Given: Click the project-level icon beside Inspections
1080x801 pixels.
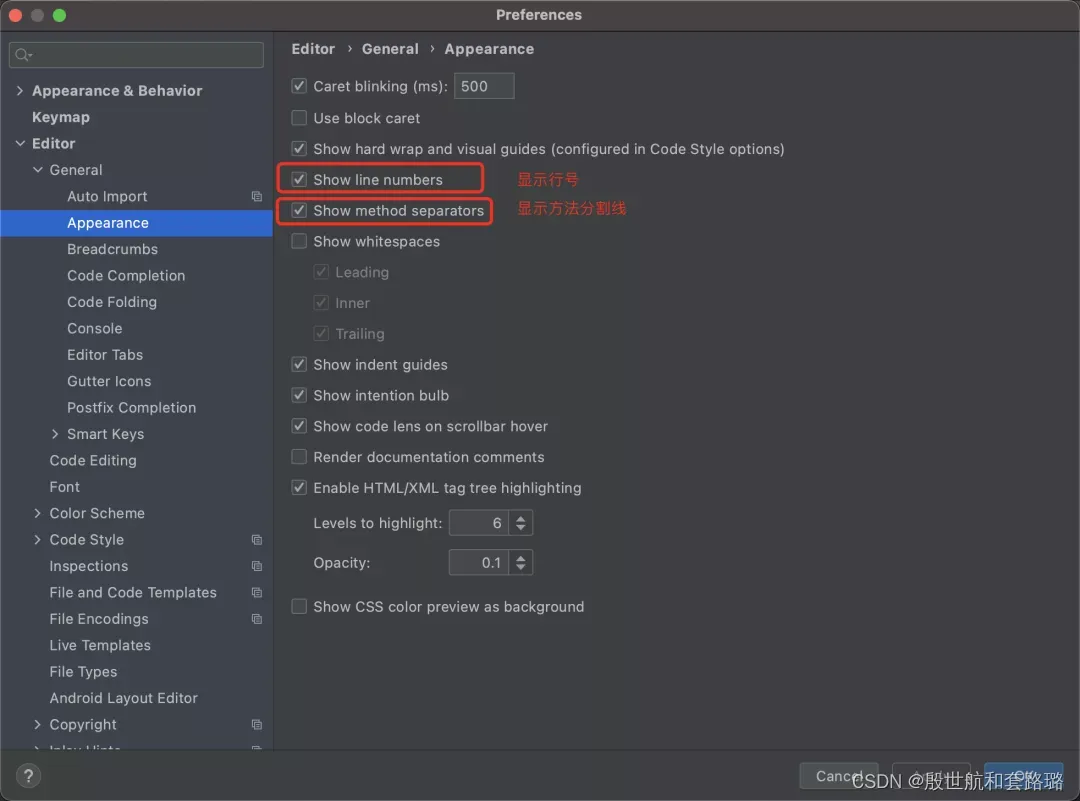Looking at the screenshot, I should [x=257, y=566].
